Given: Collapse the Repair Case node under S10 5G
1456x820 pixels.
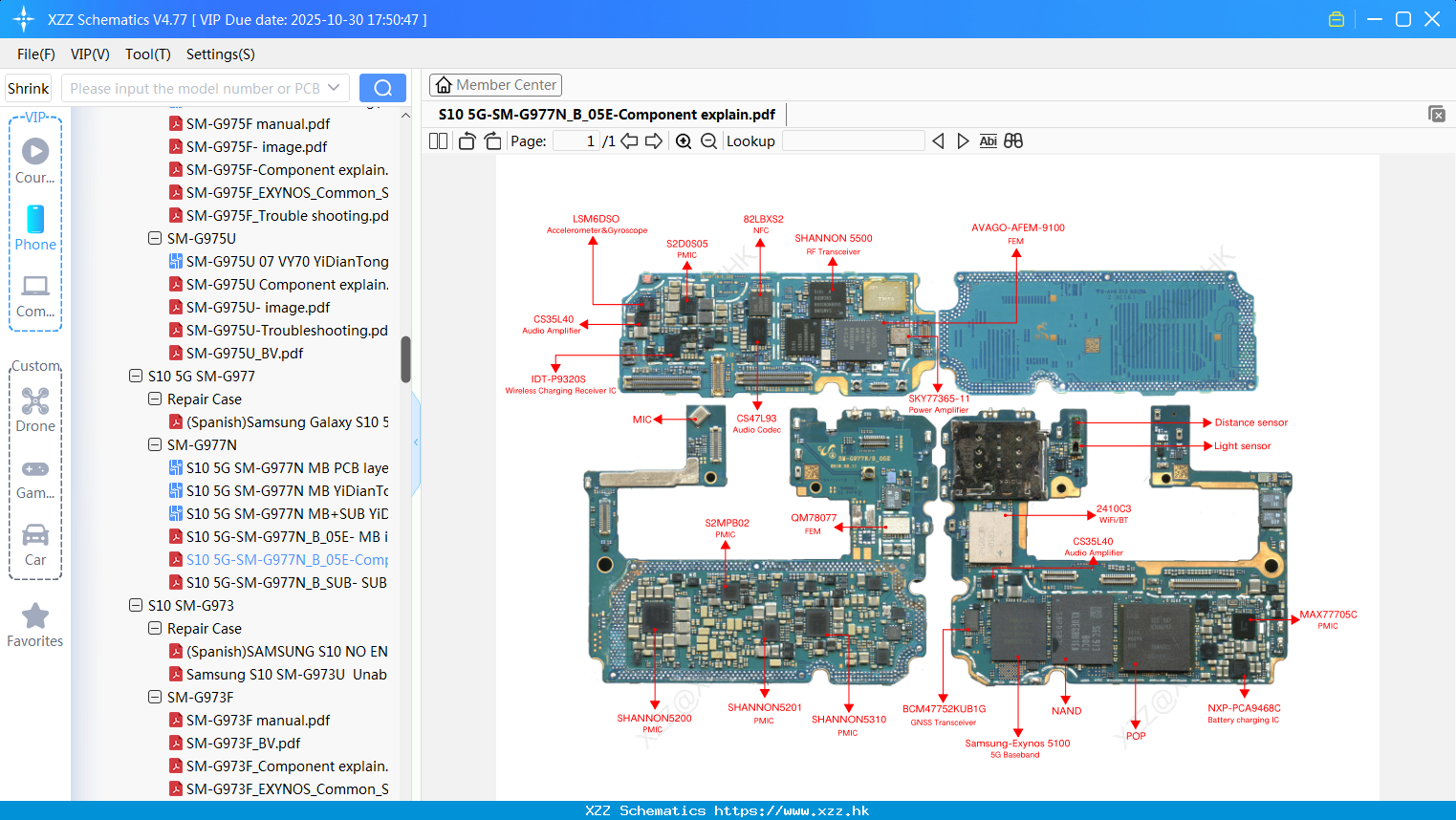Looking at the screenshot, I should 154,399.
